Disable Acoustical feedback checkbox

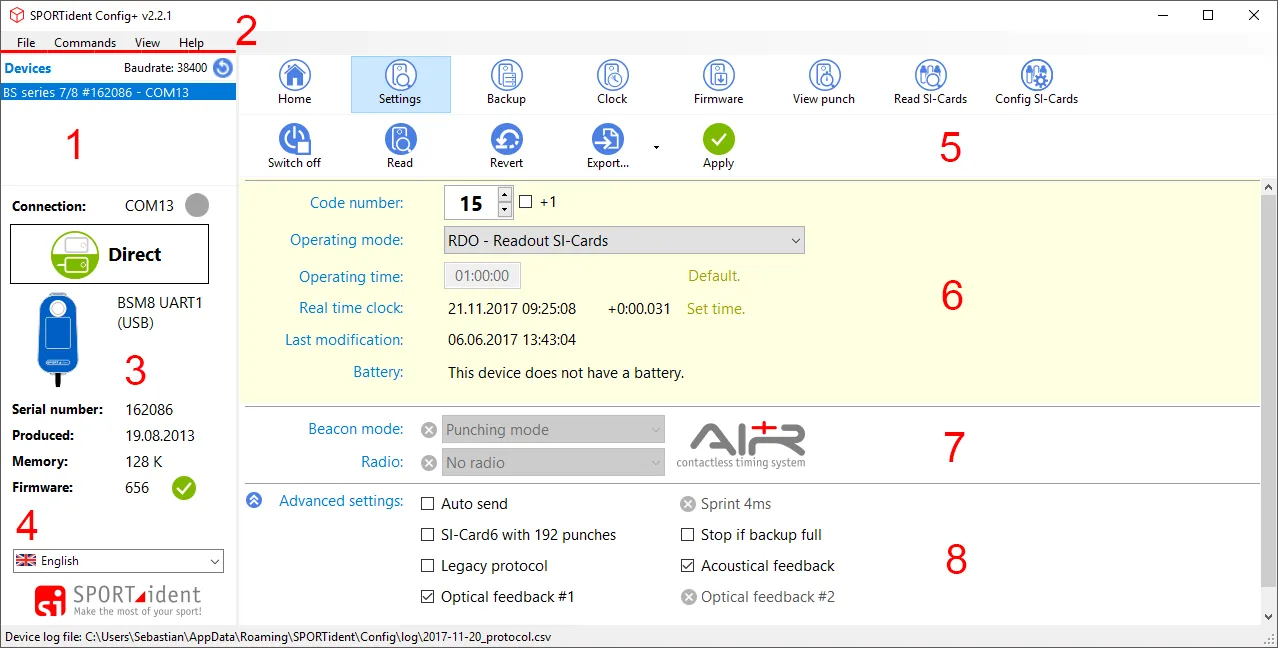(x=688, y=566)
